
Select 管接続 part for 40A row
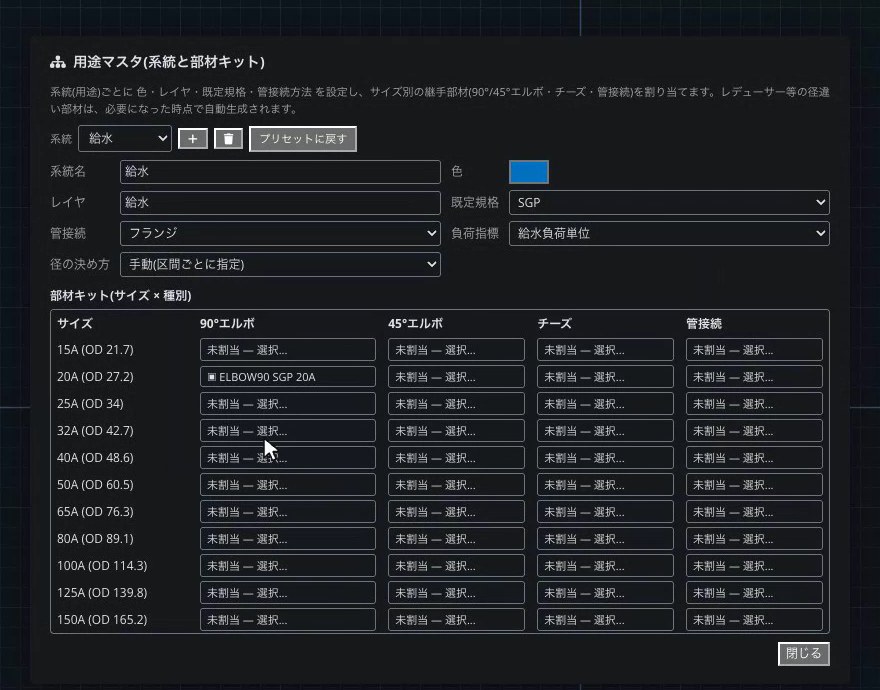[x=754, y=458]
